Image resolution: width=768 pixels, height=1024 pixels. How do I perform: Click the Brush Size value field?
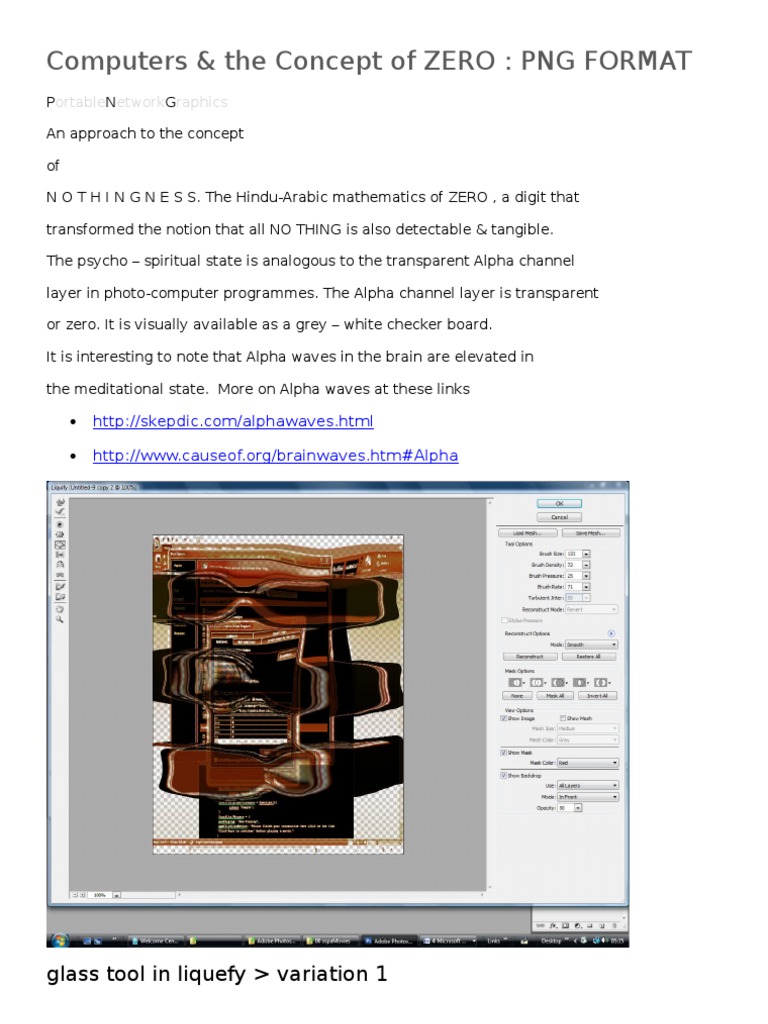(574, 554)
